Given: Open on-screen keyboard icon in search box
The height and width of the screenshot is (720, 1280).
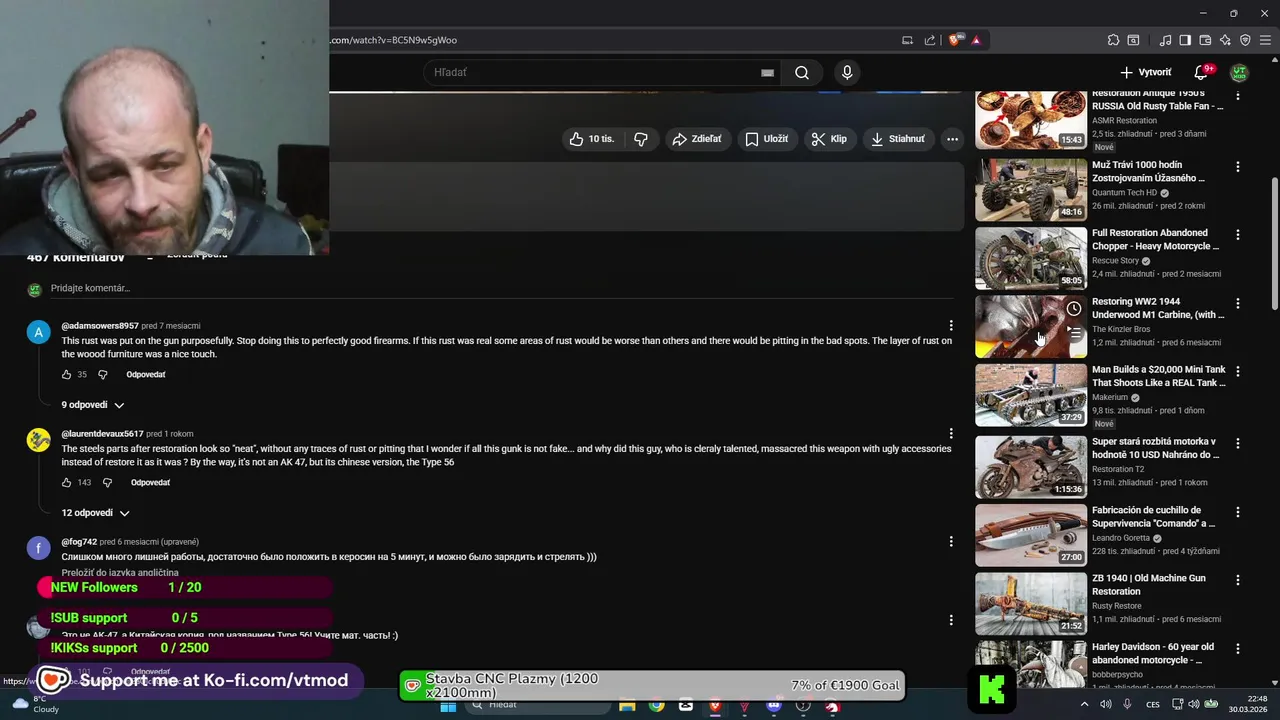Looking at the screenshot, I should 767,72.
